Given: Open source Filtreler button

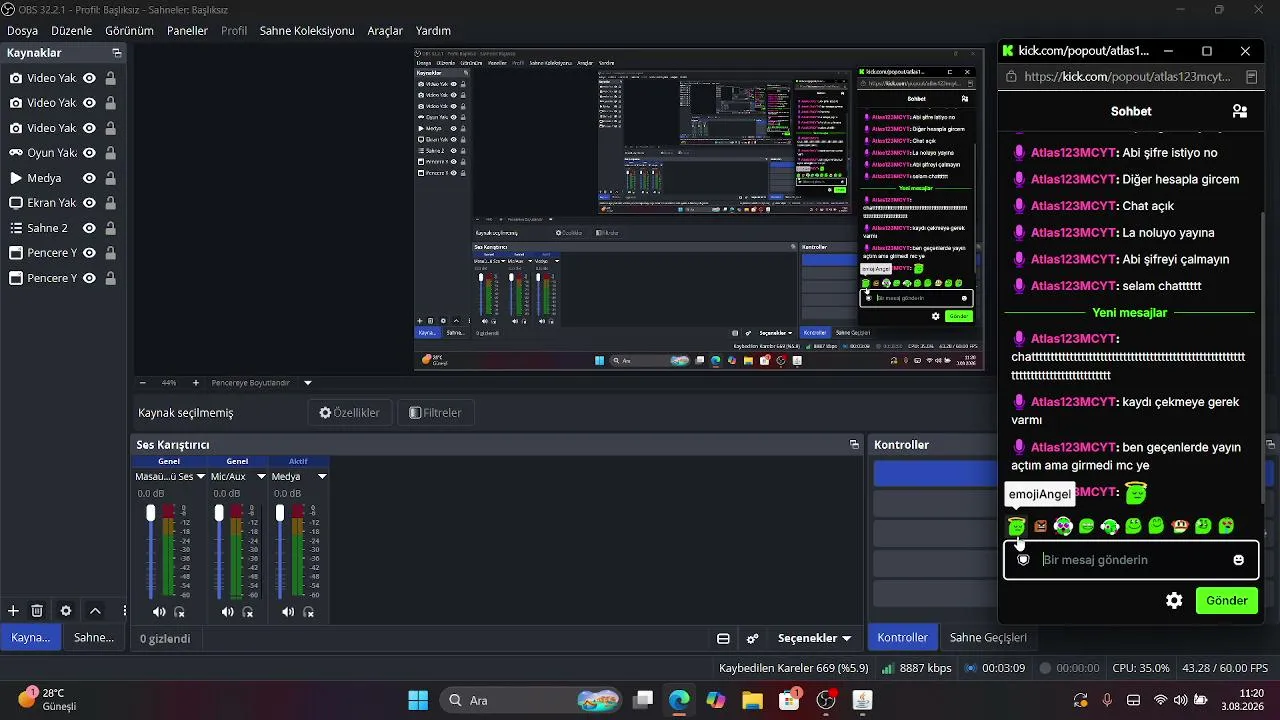Looking at the screenshot, I should (435, 413).
